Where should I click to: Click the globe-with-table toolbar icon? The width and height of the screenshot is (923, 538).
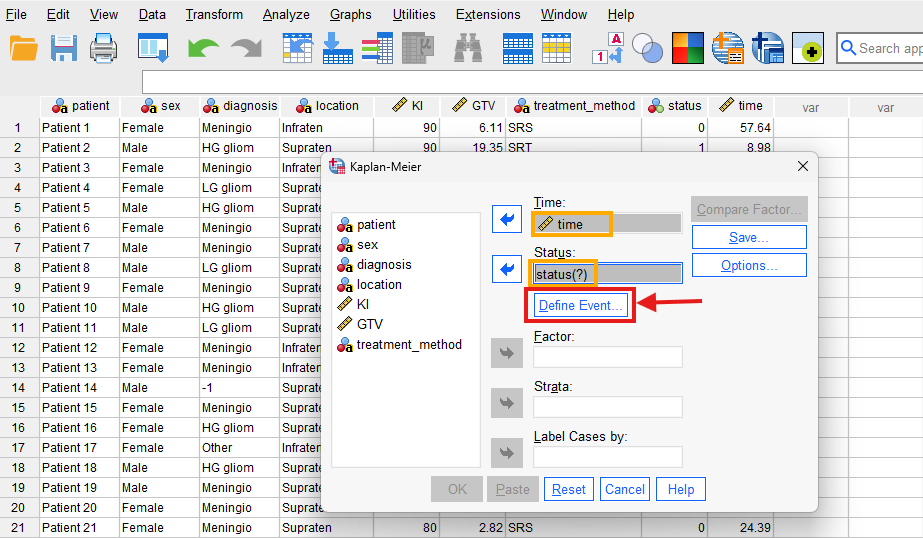pos(728,48)
